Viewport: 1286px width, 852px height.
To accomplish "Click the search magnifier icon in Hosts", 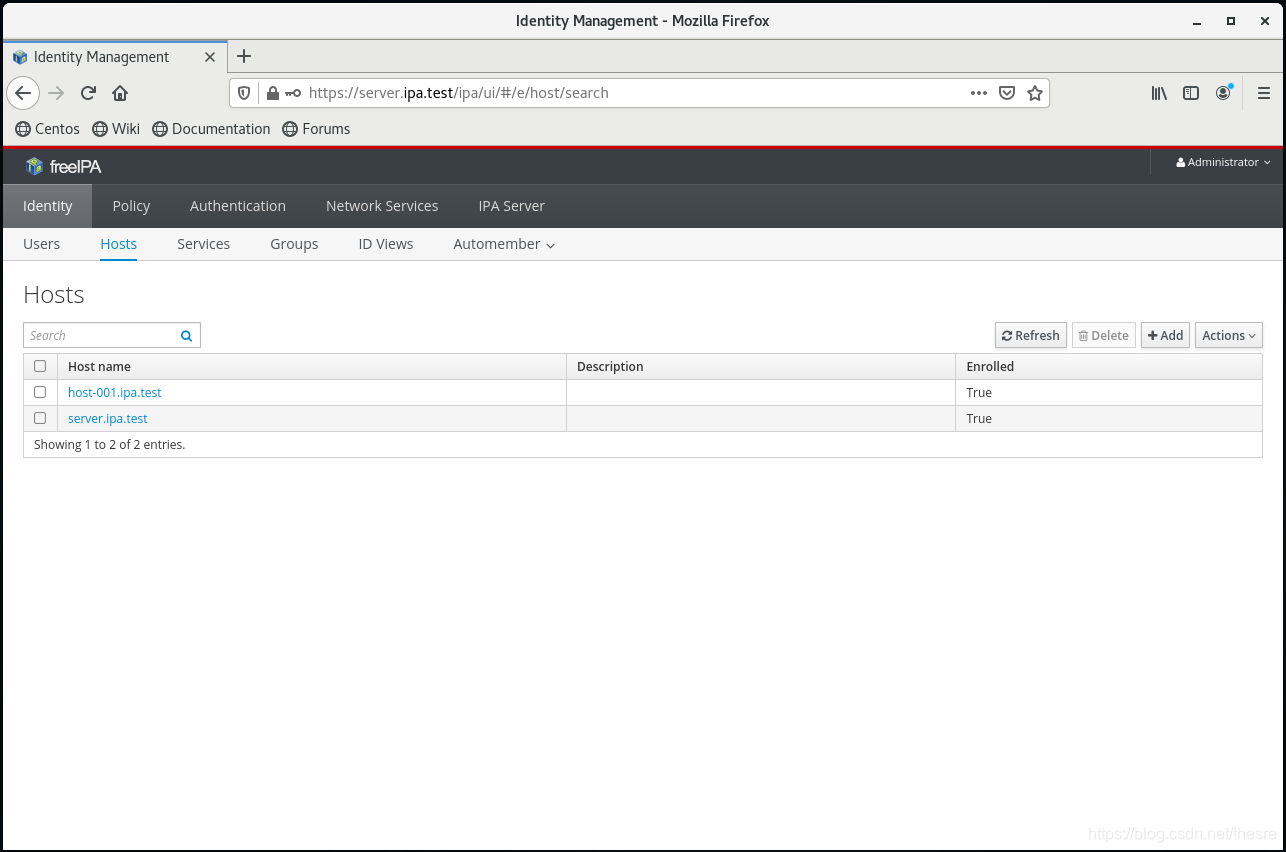I will point(187,336).
